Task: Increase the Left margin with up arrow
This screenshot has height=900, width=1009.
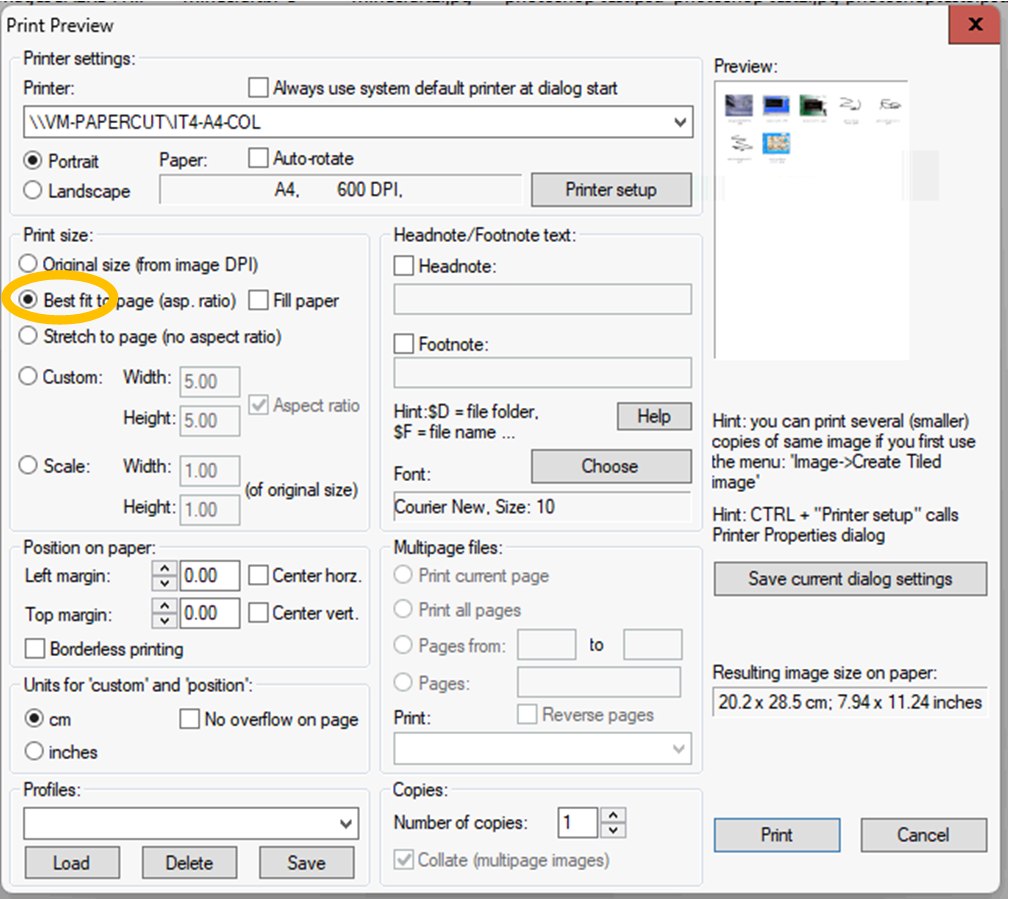Action: [x=163, y=569]
